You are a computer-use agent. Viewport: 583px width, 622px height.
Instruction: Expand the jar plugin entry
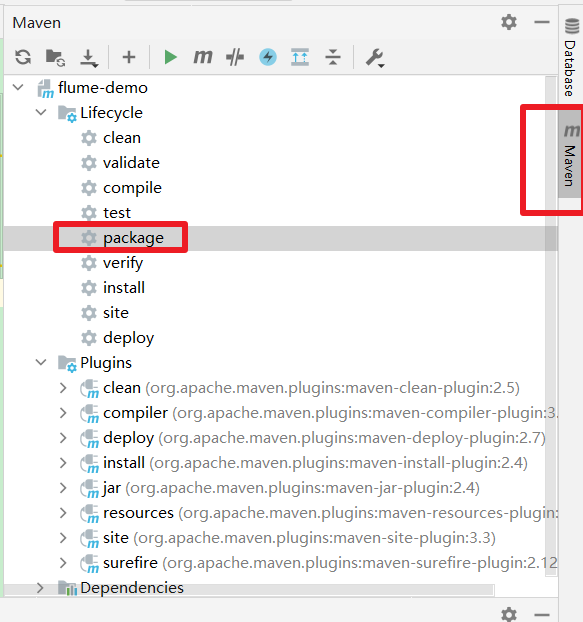(x=63, y=488)
